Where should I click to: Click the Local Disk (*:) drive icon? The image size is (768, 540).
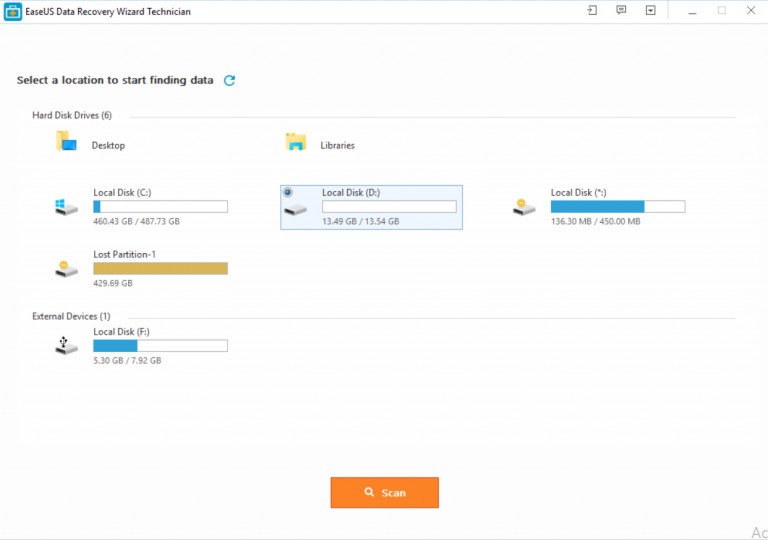[524, 207]
